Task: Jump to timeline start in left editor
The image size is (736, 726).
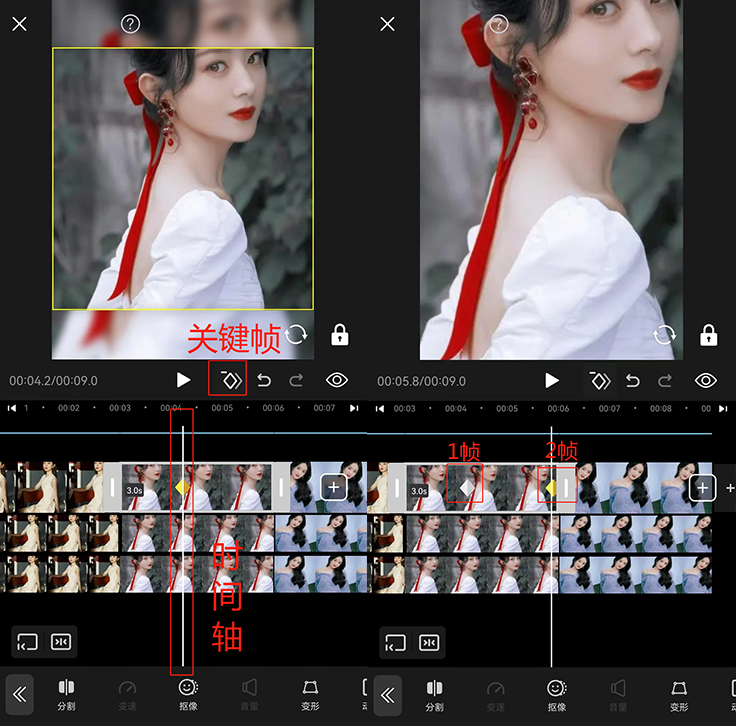Action: click(x=12, y=408)
